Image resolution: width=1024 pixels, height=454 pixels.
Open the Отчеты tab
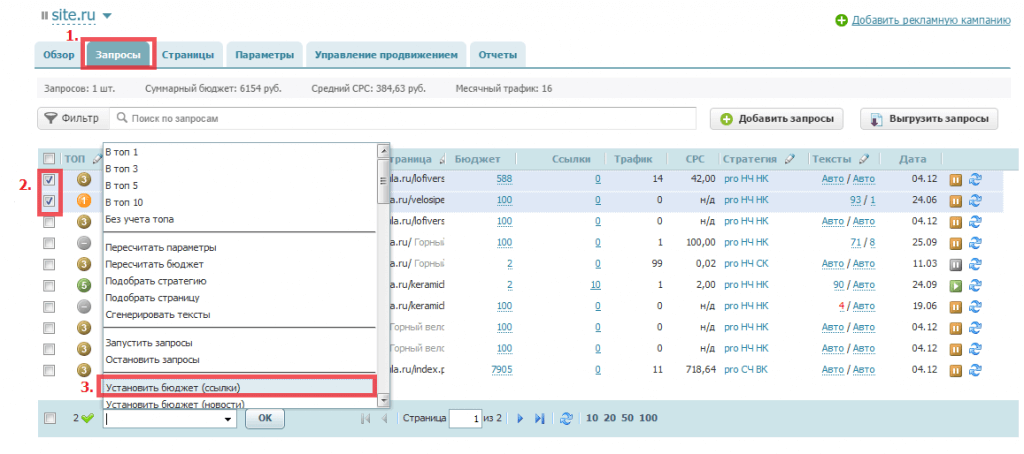pos(498,55)
